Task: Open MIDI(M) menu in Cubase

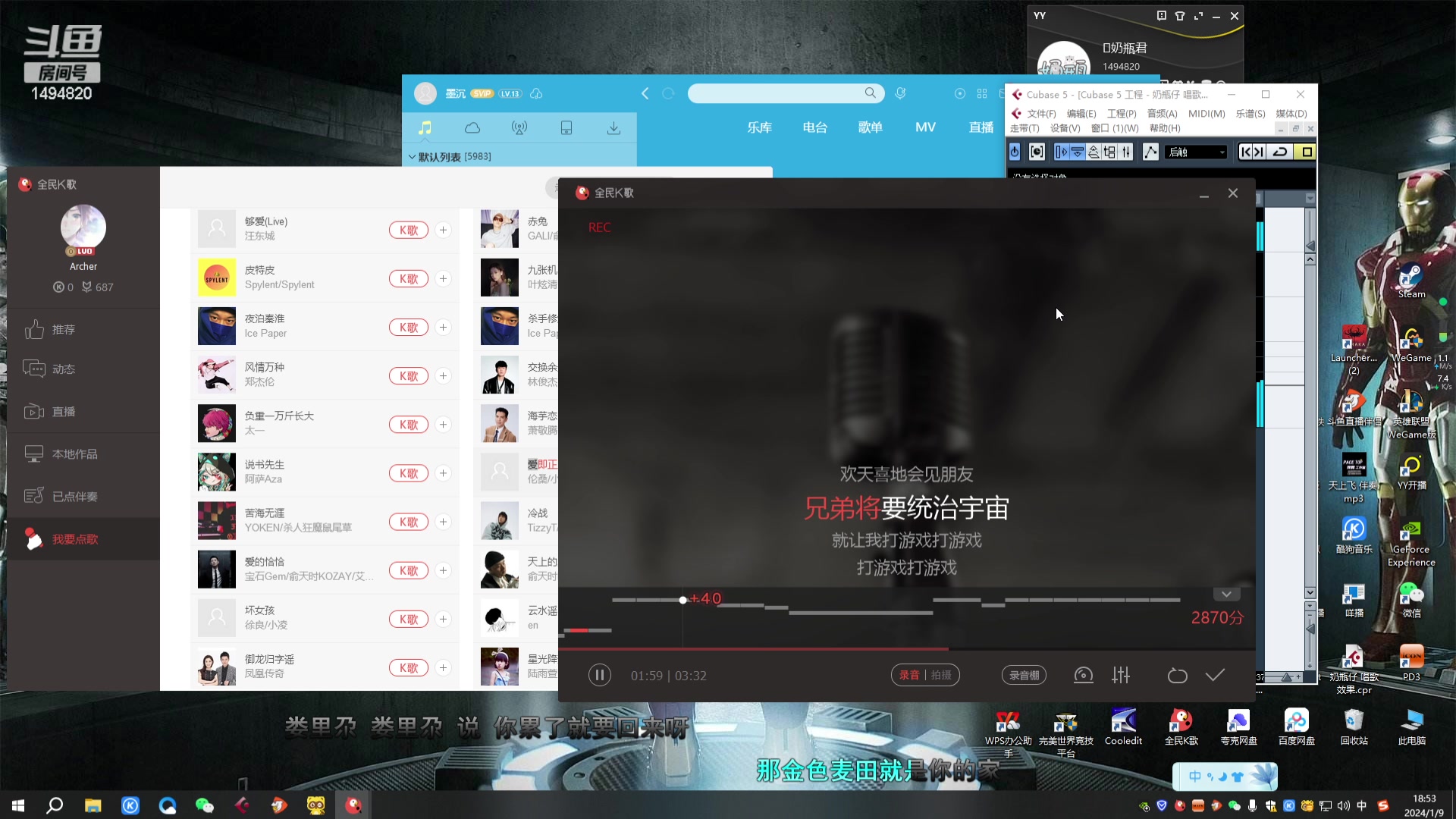Action: pyautogui.click(x=1207, y=114)
